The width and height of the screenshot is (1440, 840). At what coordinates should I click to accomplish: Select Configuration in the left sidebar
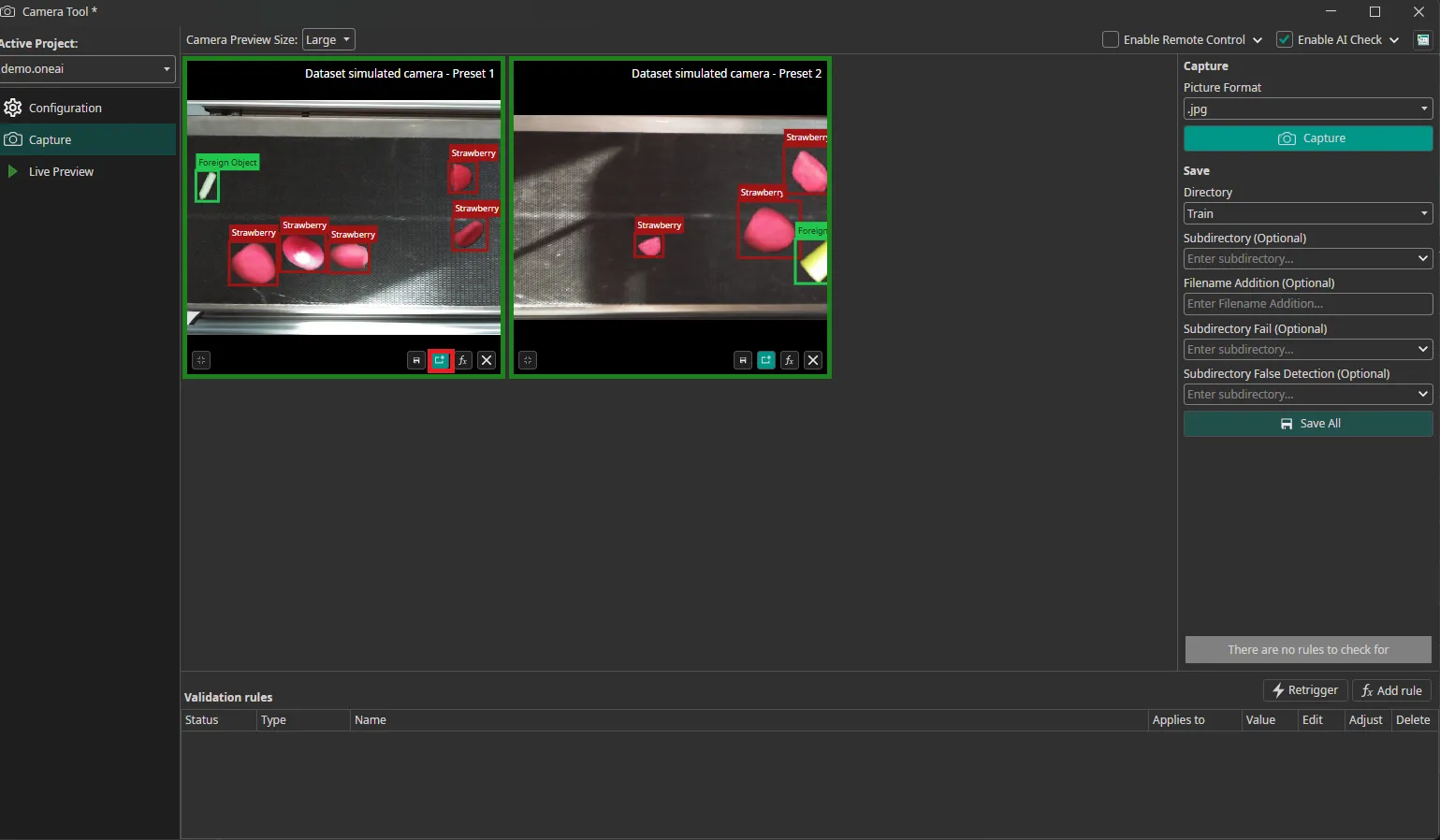coord(65,108)
